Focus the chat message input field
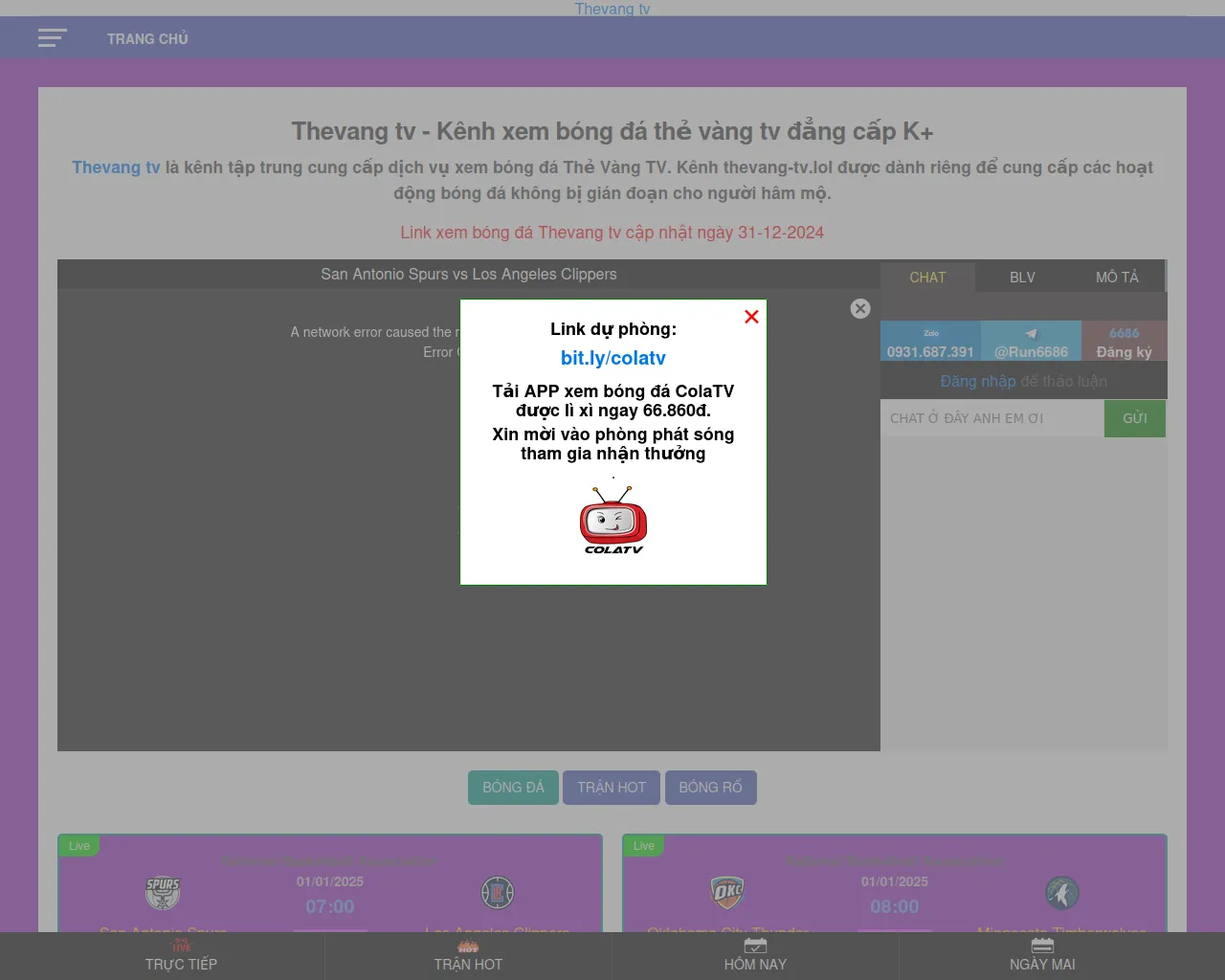 pos(992,418)
